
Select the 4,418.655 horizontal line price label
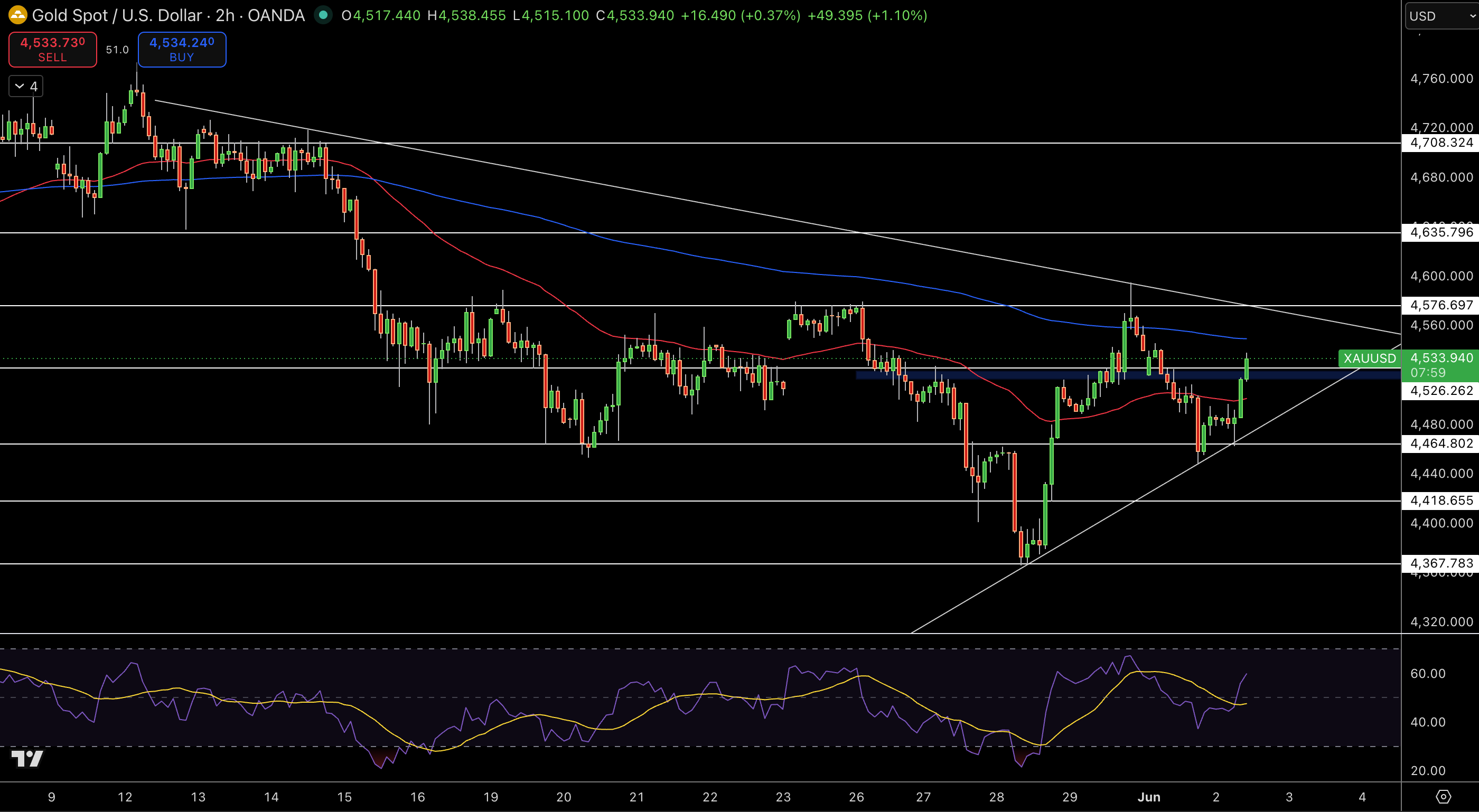pos(1441,501)
